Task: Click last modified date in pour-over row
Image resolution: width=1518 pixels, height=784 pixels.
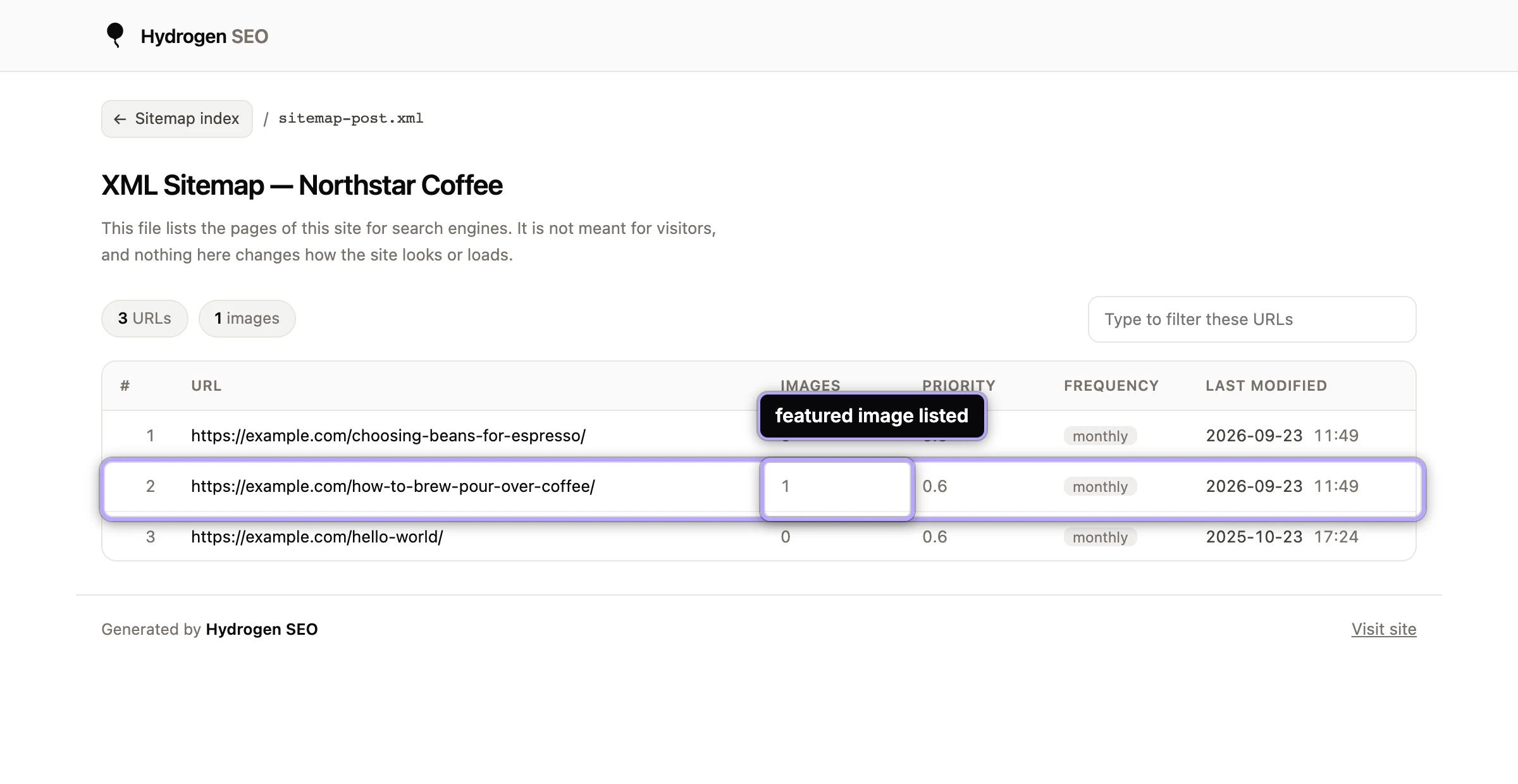Action: pyautogui.click(x=1282, y=486)
